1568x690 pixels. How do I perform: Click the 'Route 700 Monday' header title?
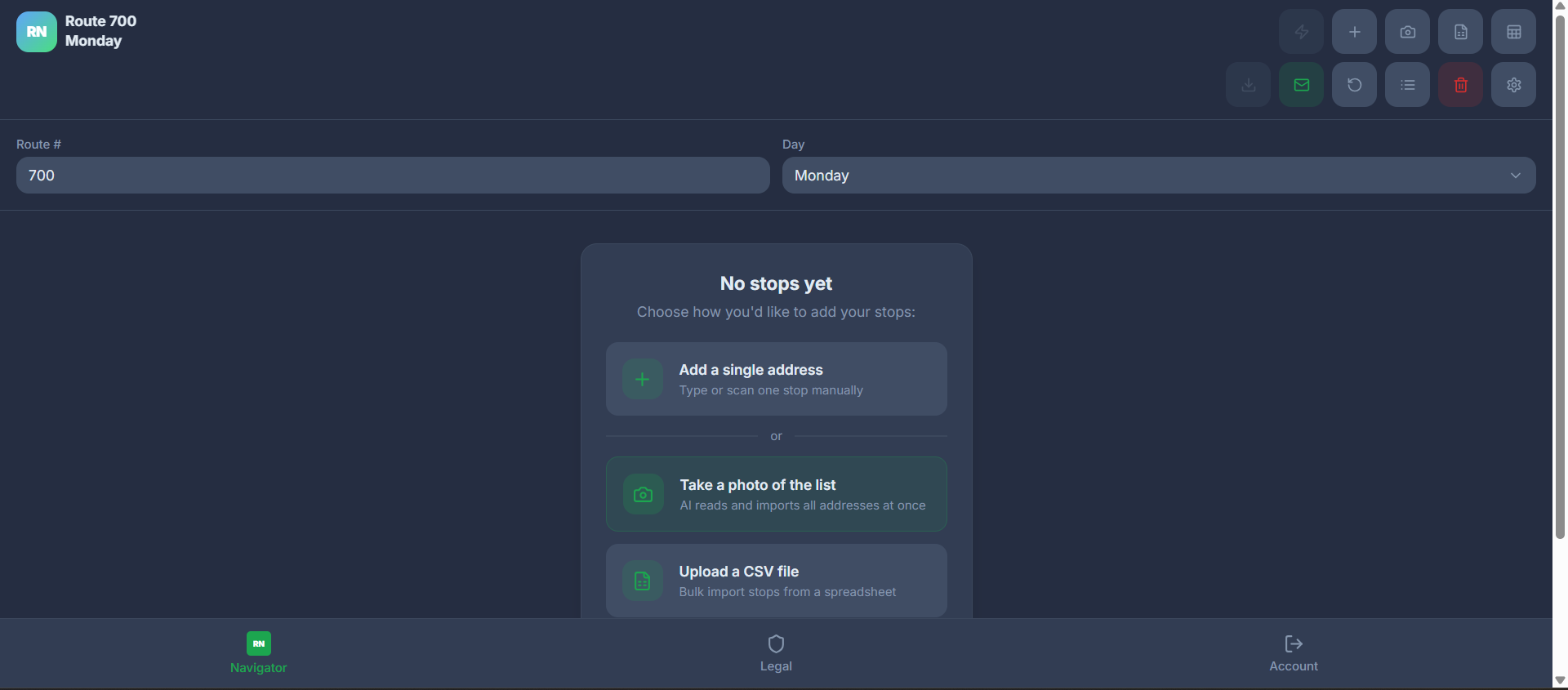point(101,31)
